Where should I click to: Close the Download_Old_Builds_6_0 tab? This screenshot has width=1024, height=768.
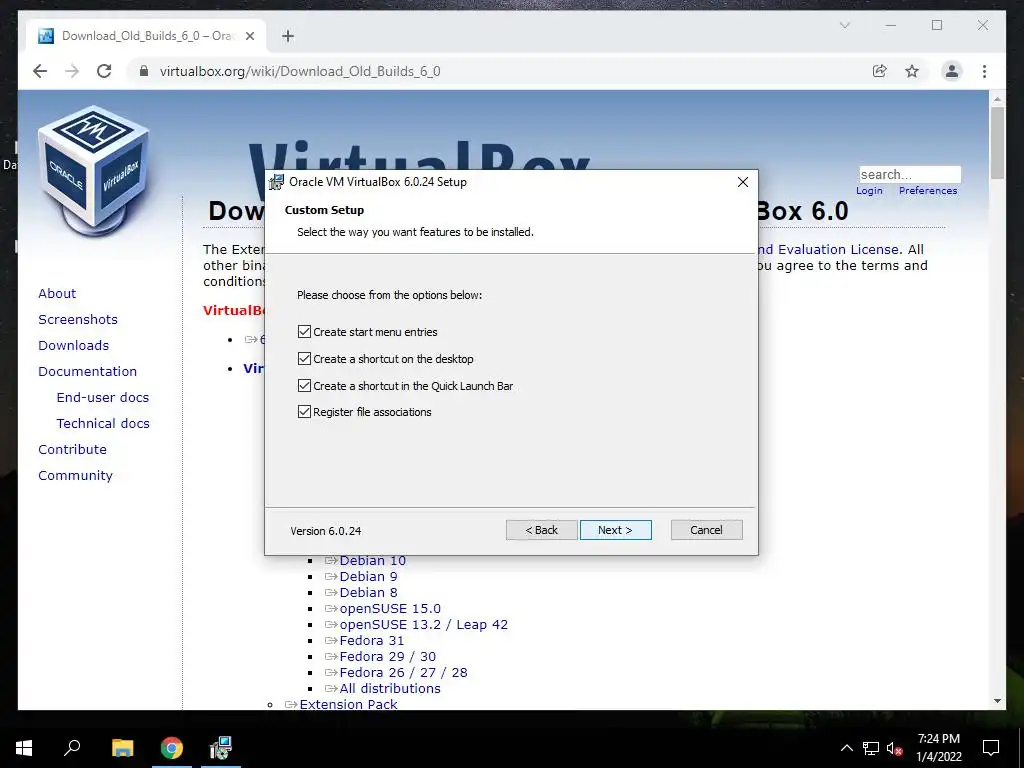click(249, 36)
